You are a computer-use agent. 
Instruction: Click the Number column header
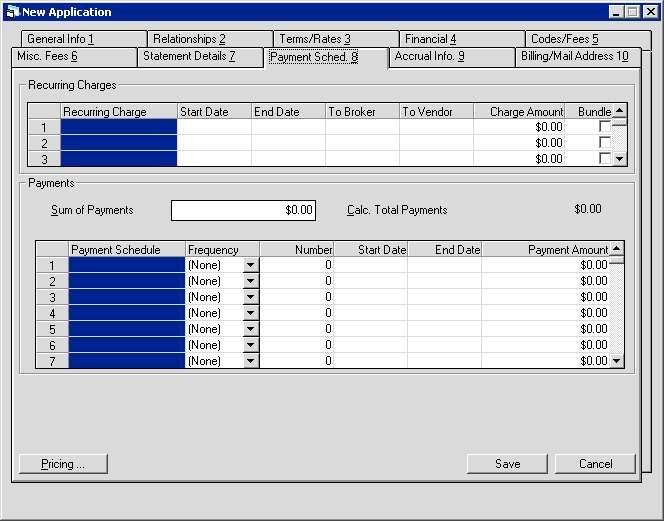[x=296, y=249]
